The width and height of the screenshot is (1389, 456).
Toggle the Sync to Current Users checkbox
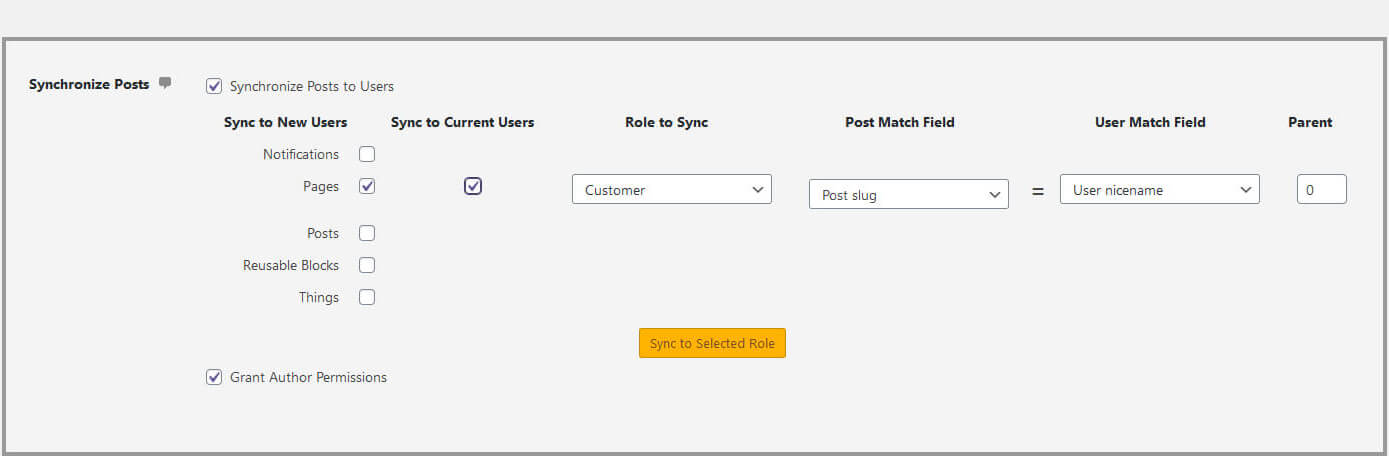pyautogui.click(x=473, y=186)
